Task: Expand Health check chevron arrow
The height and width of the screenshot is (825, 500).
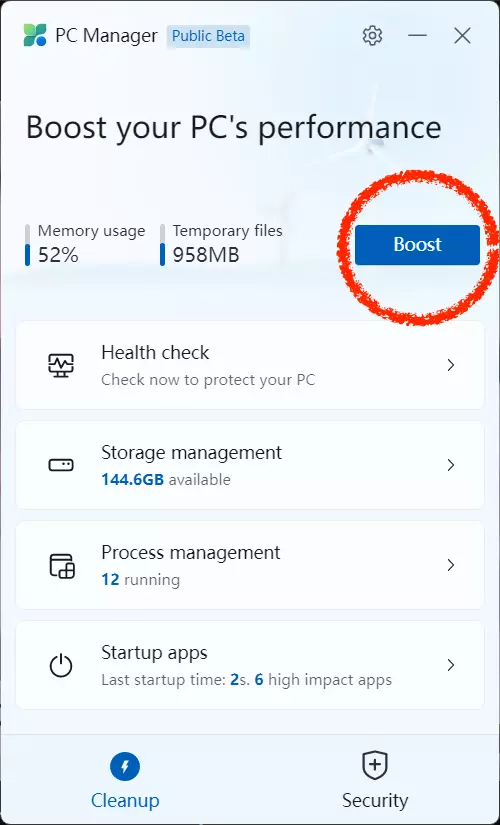Action: coord(451,365)
